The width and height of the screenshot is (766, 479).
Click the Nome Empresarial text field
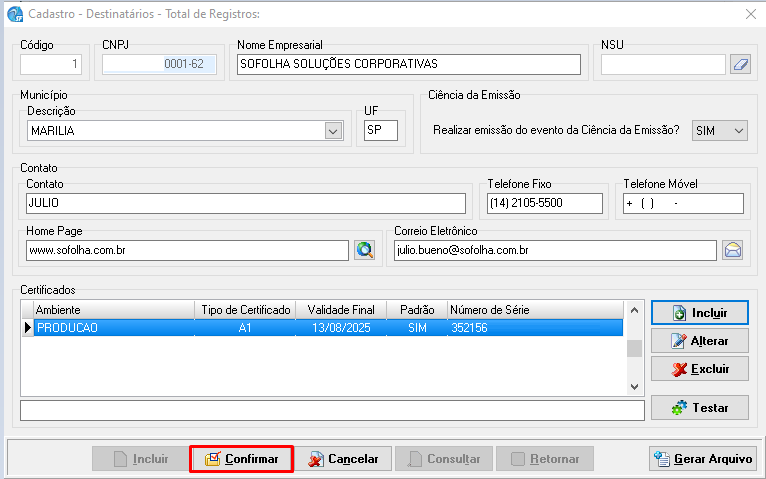click(408, 64)
